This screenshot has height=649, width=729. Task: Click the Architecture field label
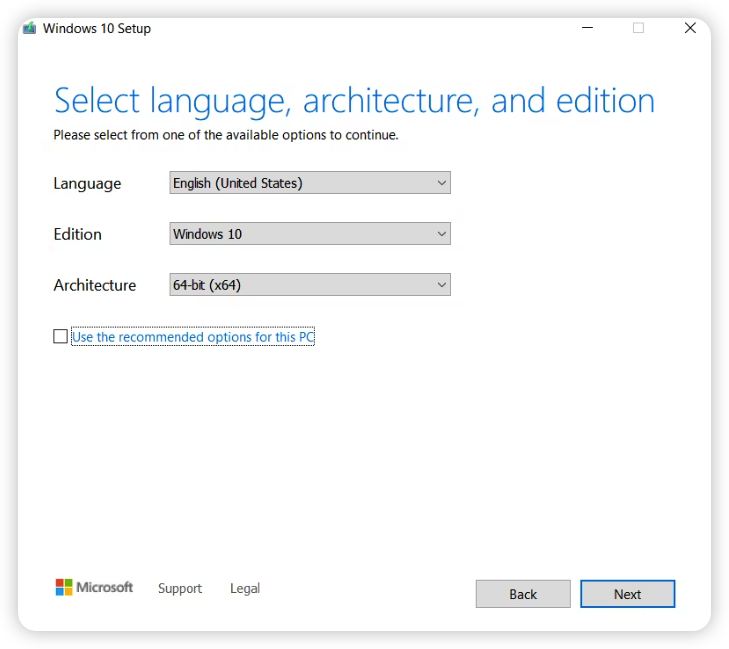[x=95, y=285]
